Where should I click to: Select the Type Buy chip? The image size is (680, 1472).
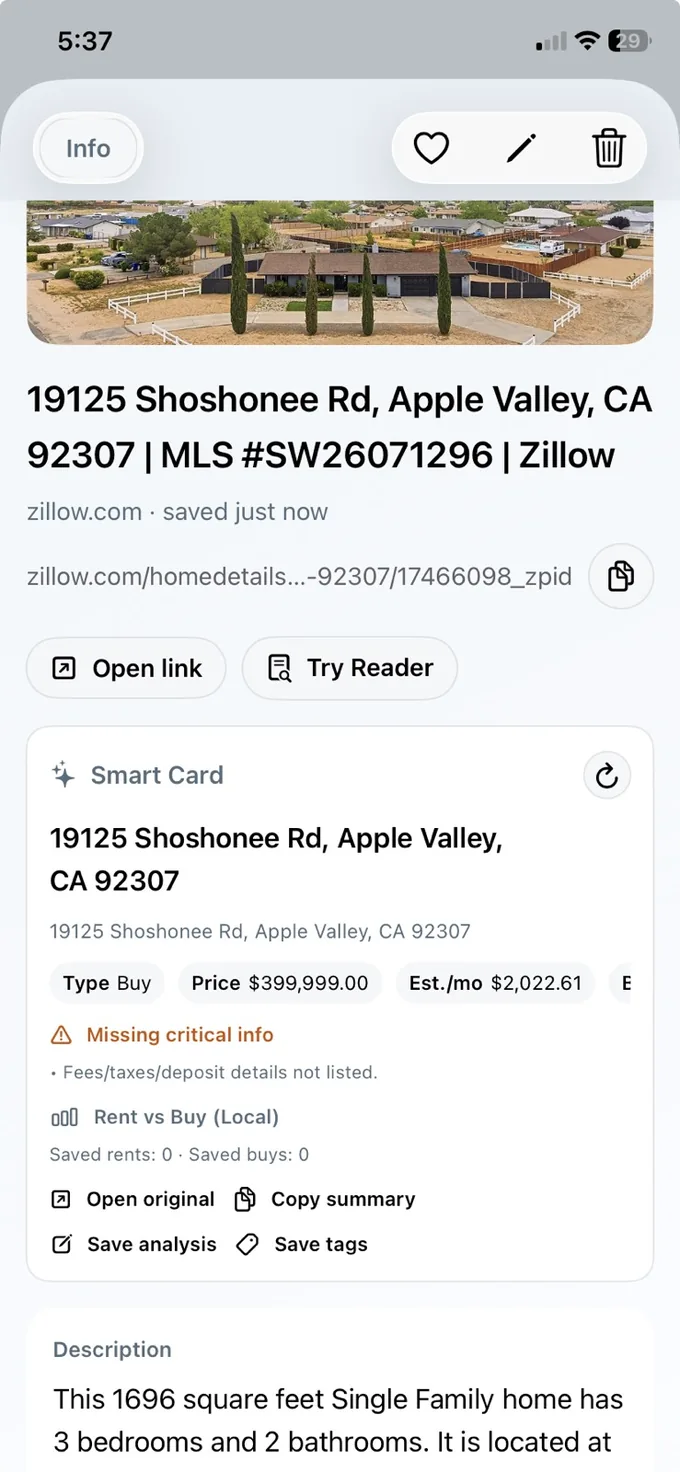107,983
